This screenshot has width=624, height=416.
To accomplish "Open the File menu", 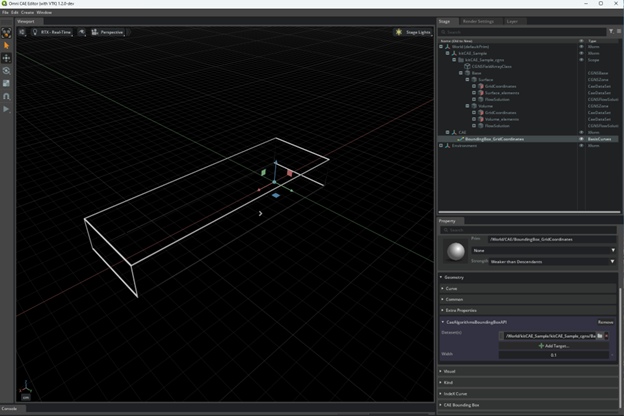I will coord(5,12).
